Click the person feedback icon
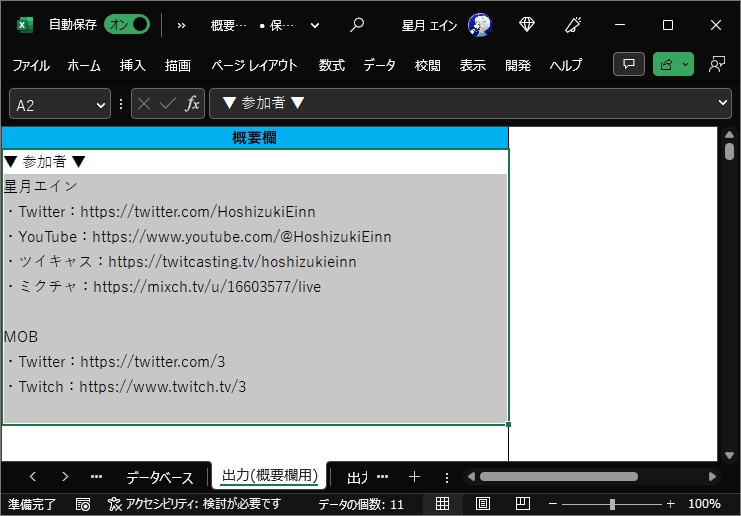 716,64
